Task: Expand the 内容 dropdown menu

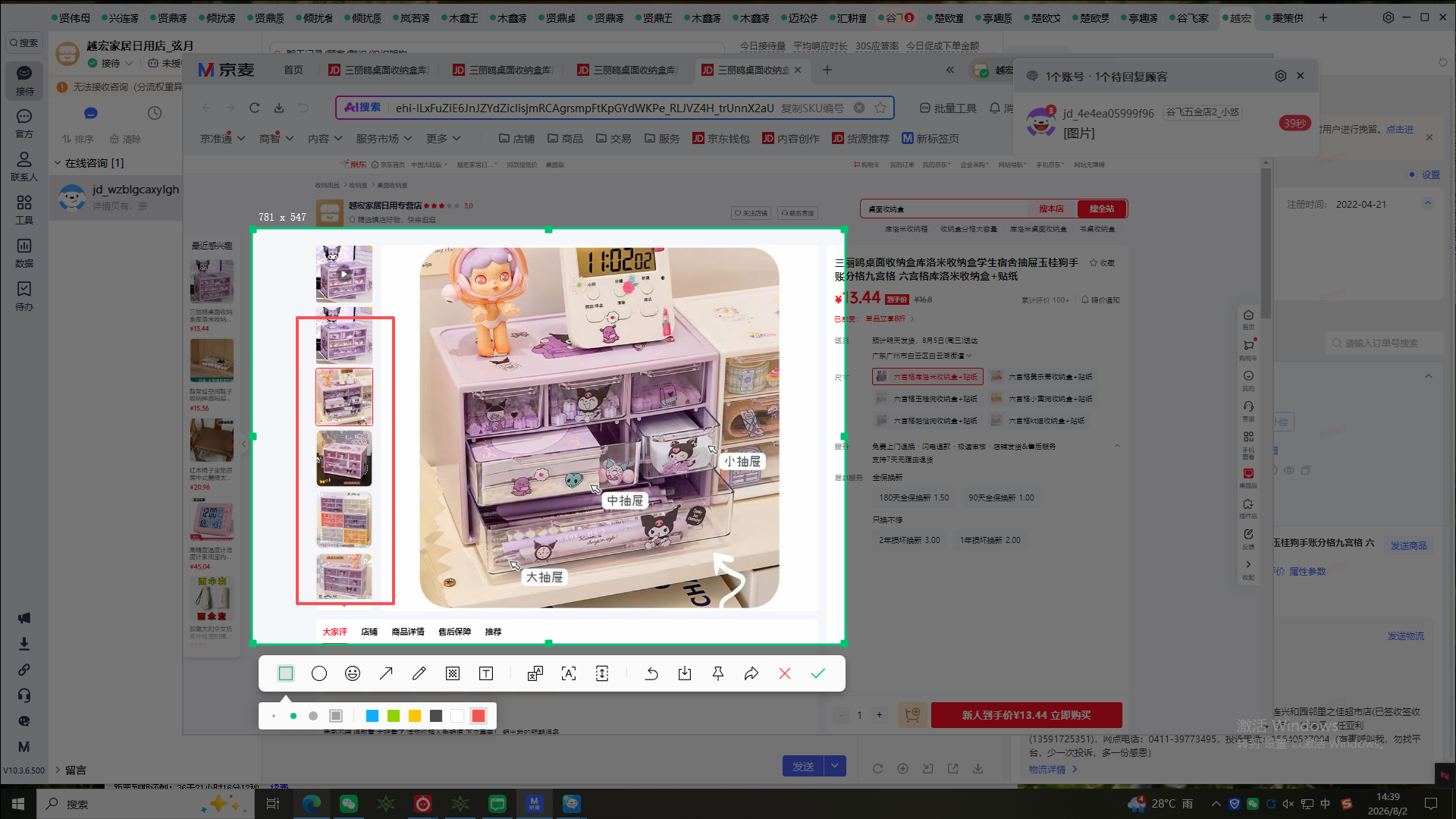Action: tap(325, 139)
